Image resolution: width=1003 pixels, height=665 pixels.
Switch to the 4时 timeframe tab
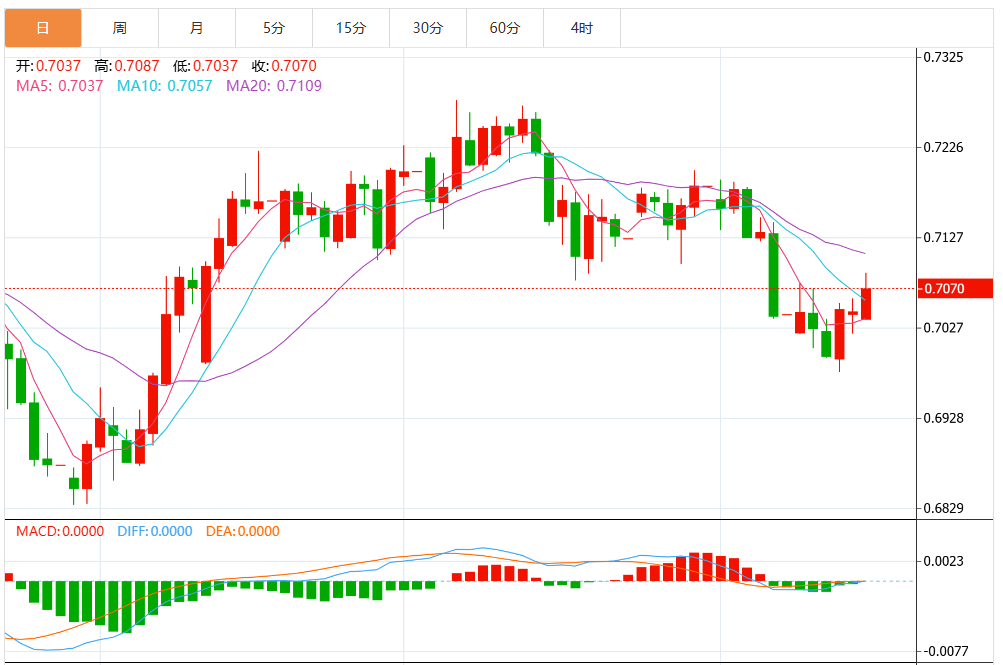point(582,28)
